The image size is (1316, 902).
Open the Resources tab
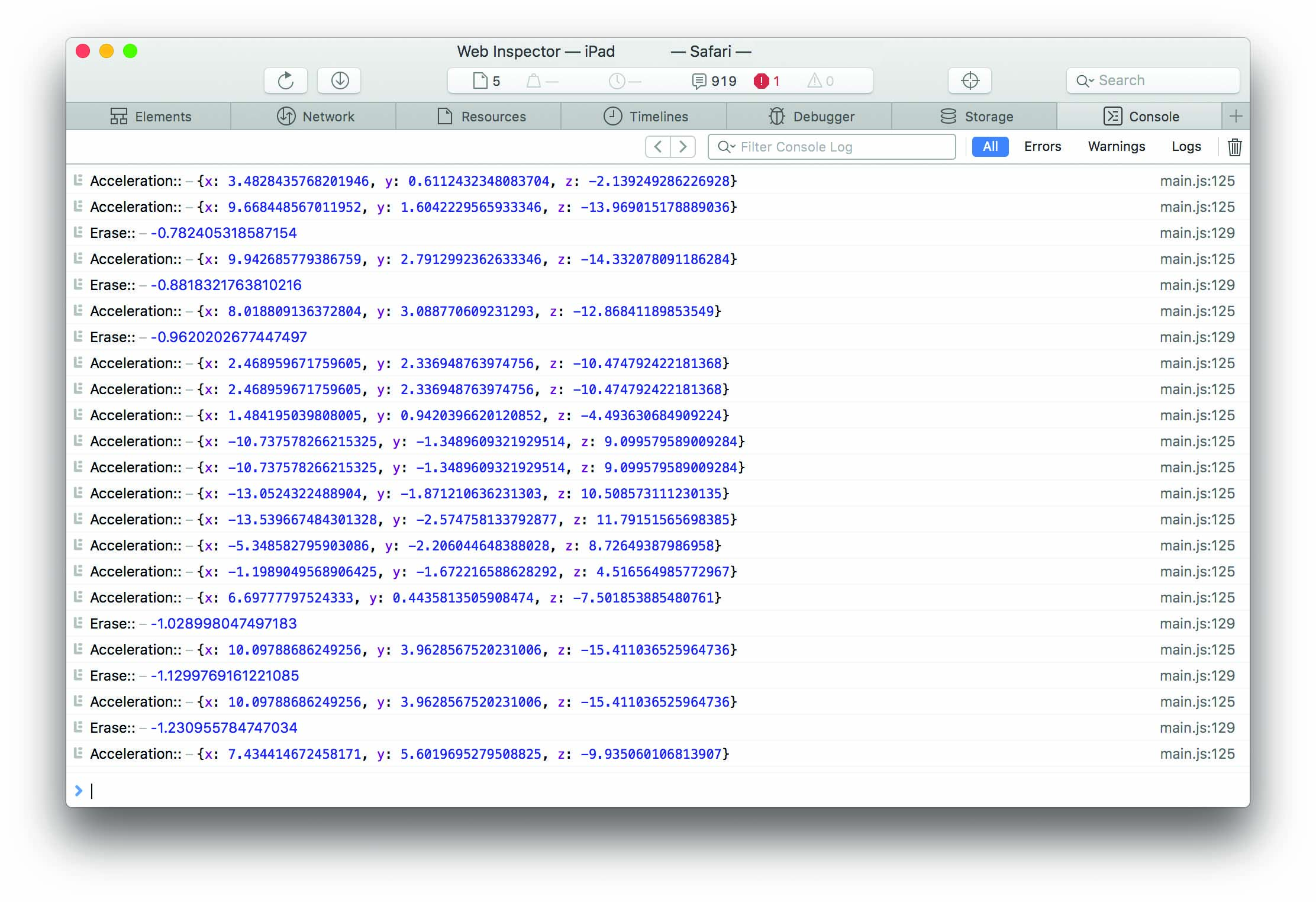479,117
